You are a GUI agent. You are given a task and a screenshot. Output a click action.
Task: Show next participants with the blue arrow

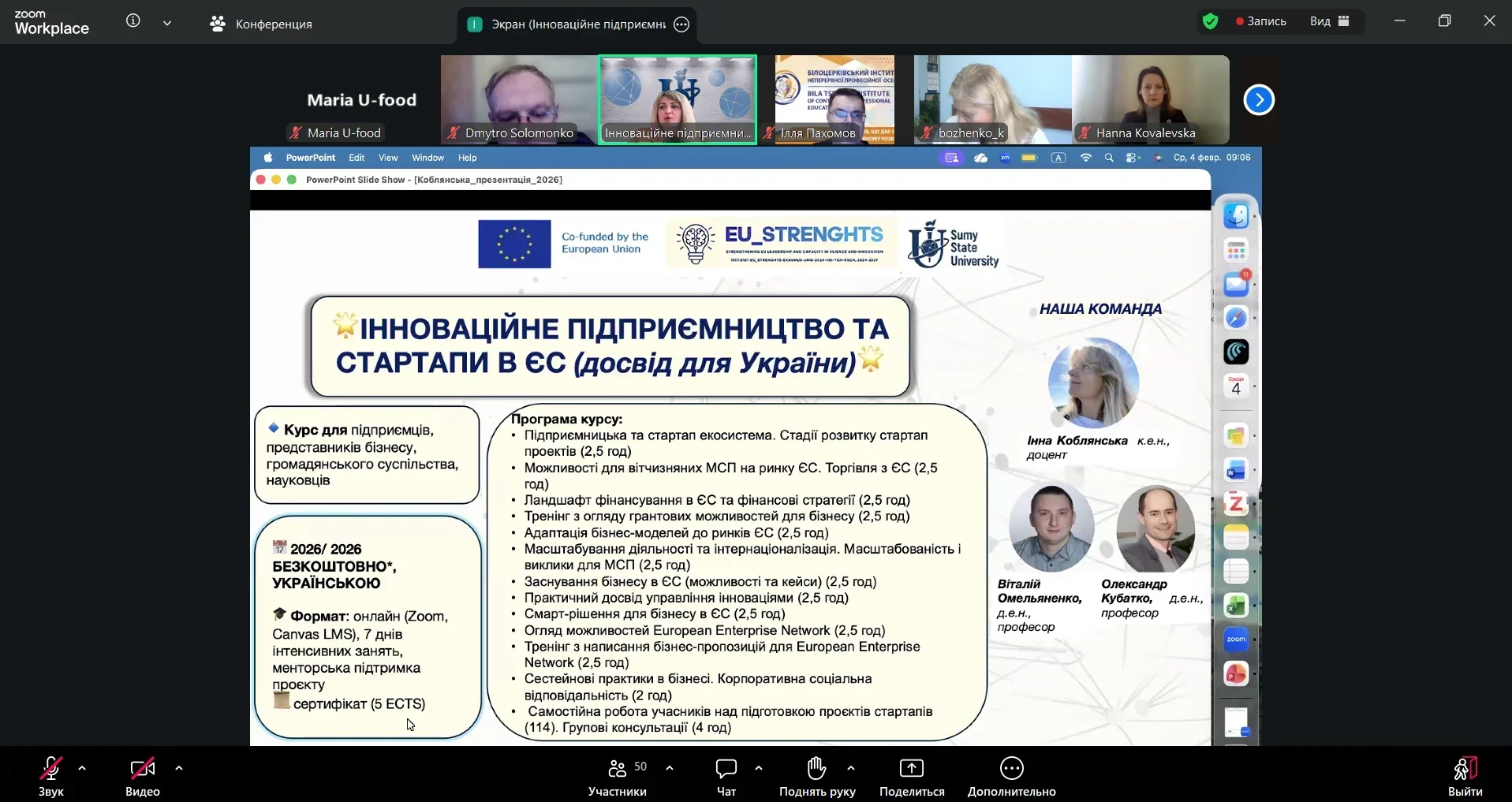pyautogui.click(x=1259, y=100)
